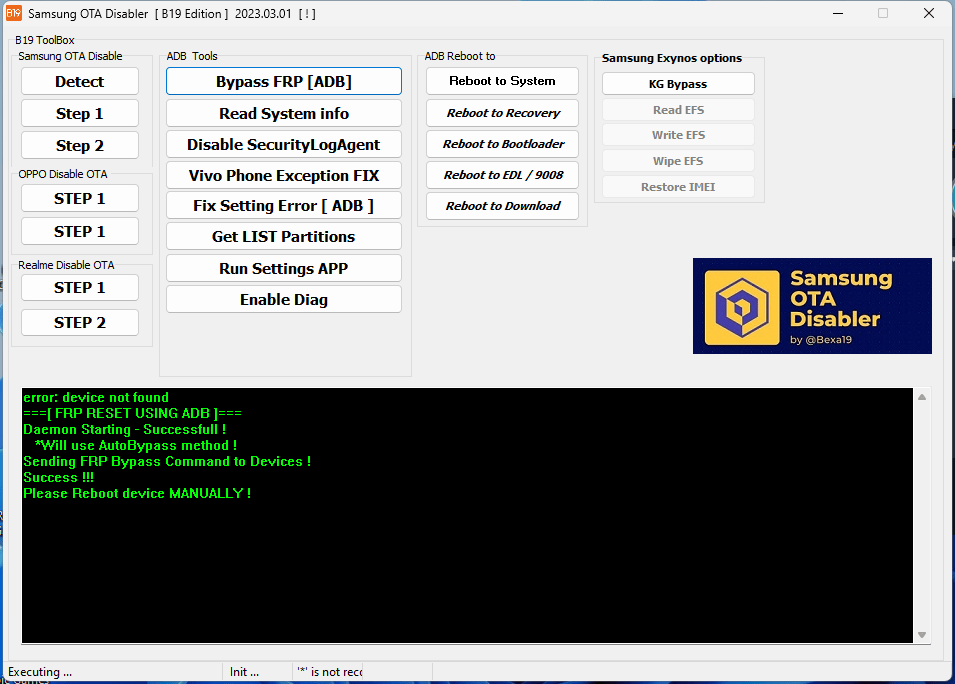
Task: Click the scroll-up arrow on the log scrollbar
Action: click(x=921, y=396)
